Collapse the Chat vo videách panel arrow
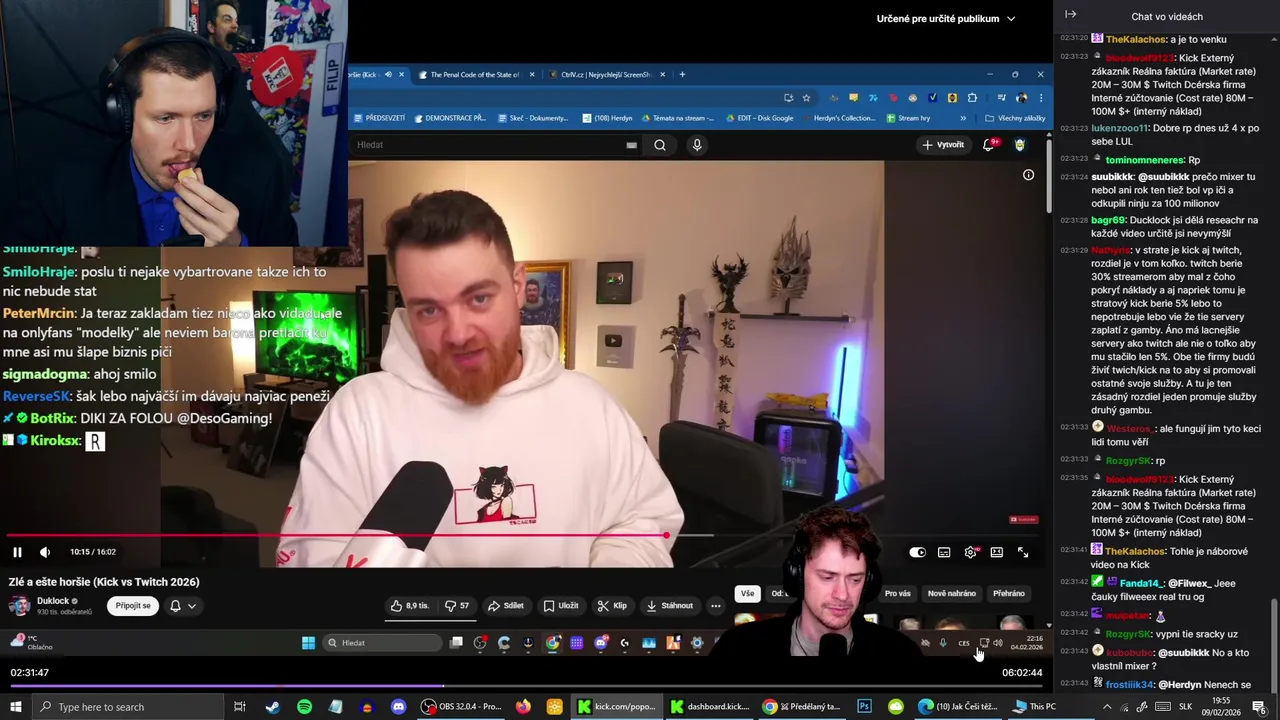 click(x=1070, y=14)
